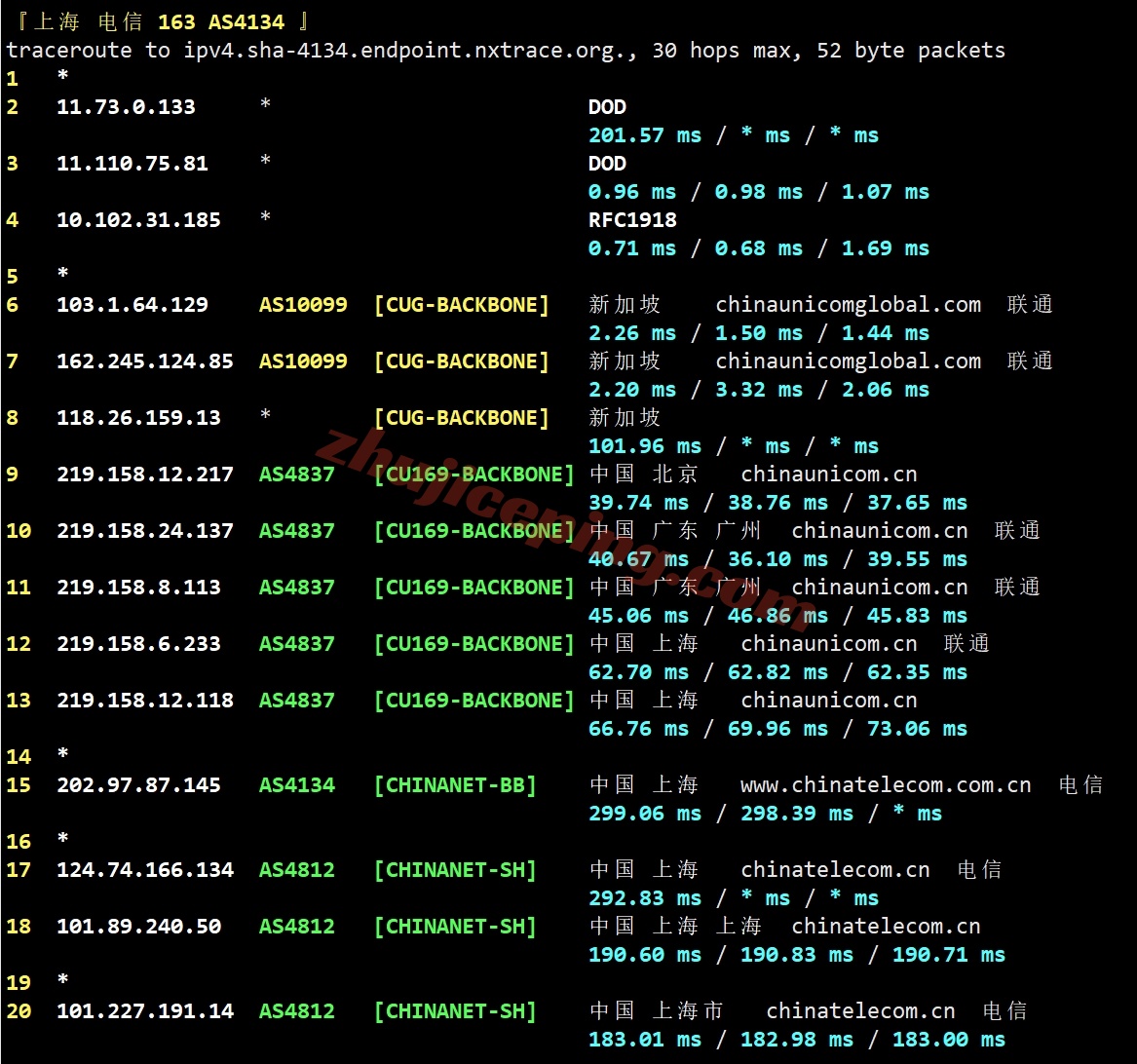Click hop 3 IP address 11.110.75.81
The height and width of the screenshot is (1064, 1137).
coord(133,163)
